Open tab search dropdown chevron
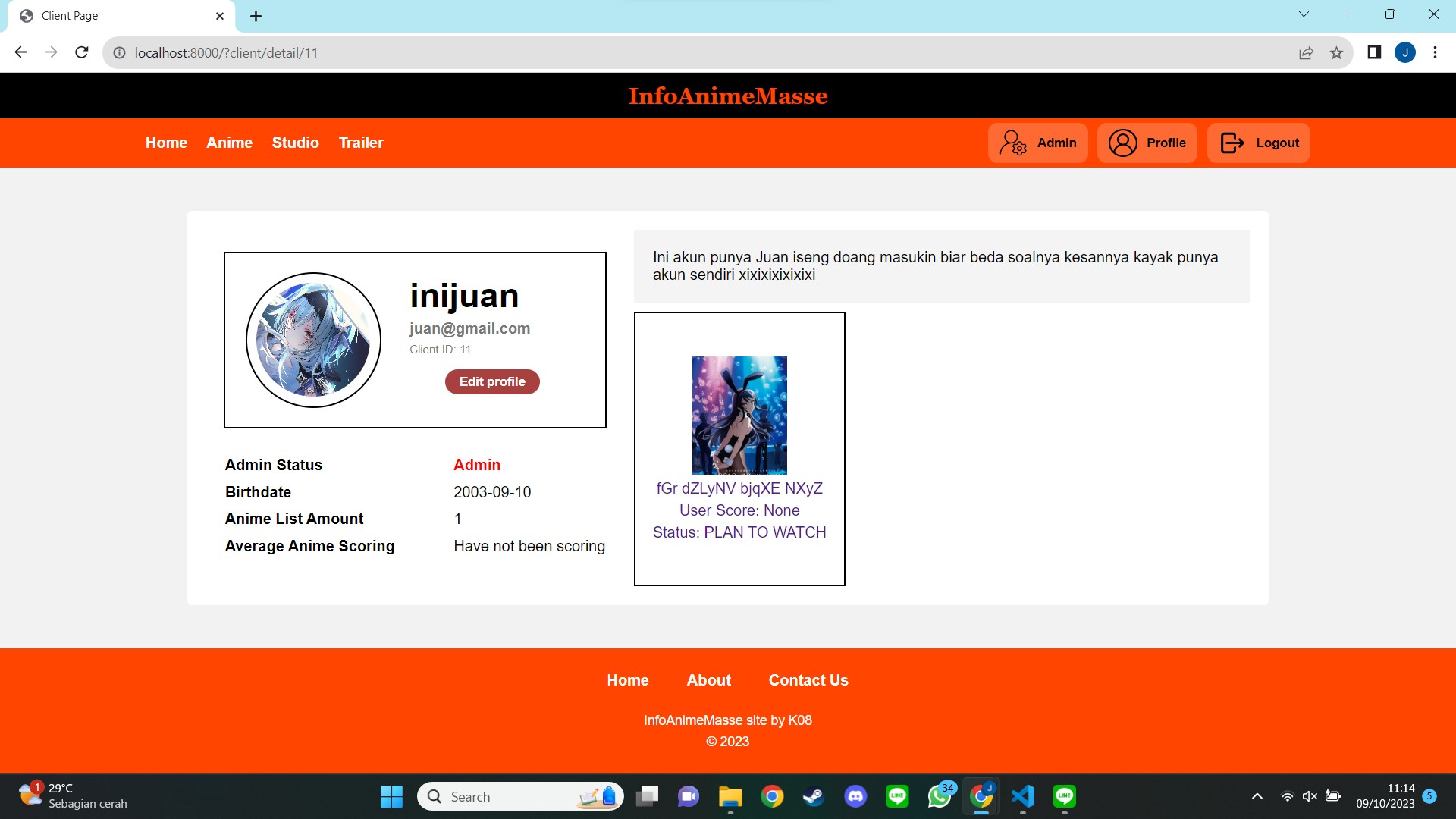Screen dimensions: 1456x819 pyautogui.click(x=1304, y=14)
